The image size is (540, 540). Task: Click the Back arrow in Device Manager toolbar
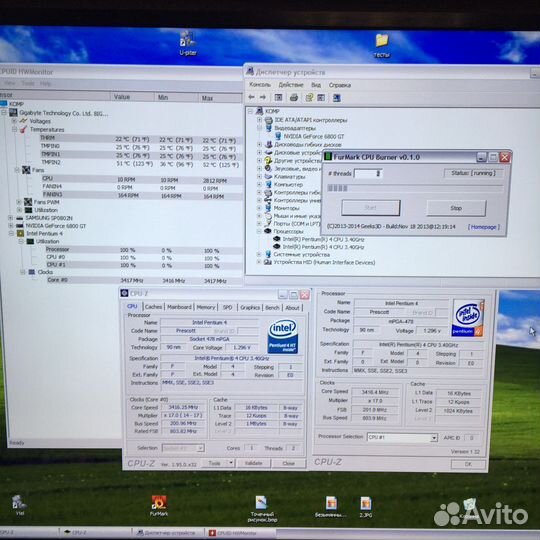[251, 97]
